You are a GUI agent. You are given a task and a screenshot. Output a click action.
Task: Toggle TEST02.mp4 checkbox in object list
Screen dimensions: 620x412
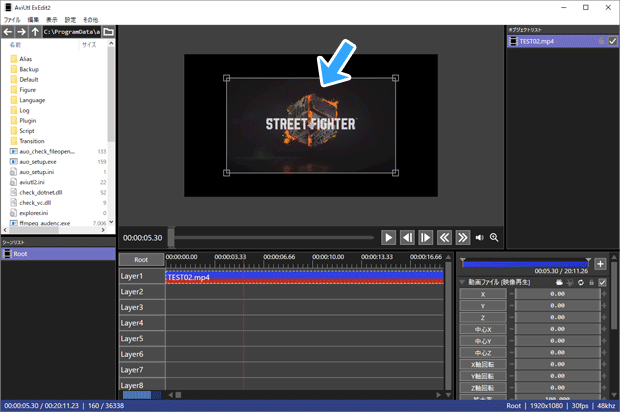(x=612, y=41)
